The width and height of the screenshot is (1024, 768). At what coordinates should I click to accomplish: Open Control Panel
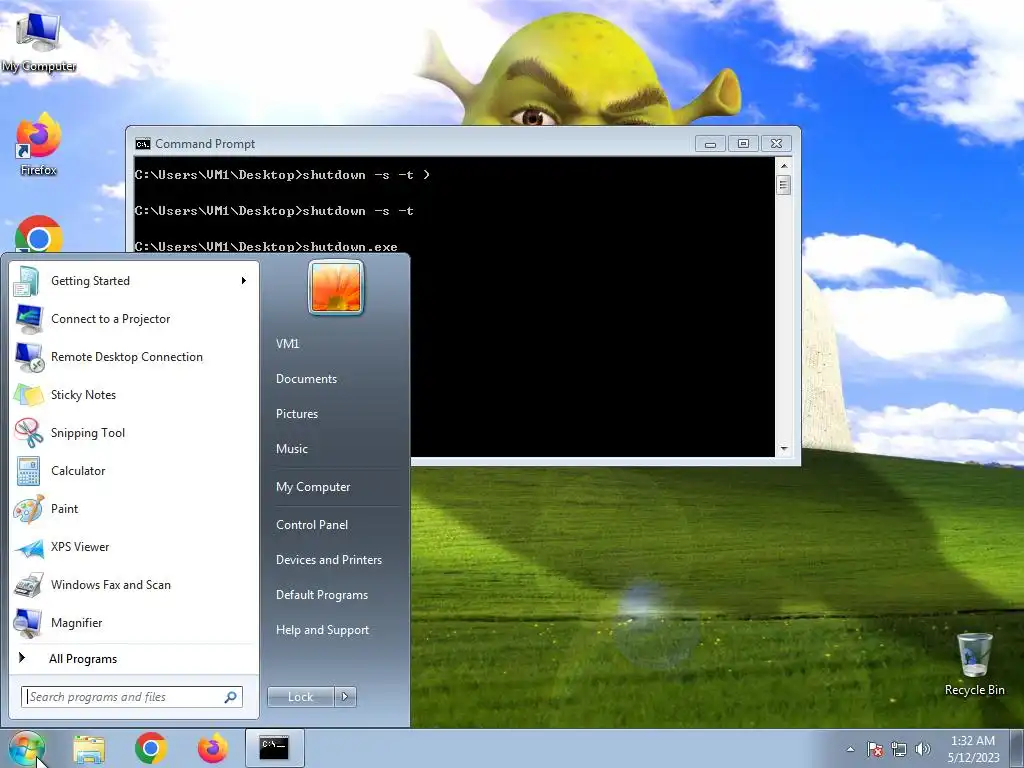pos(312,525)
